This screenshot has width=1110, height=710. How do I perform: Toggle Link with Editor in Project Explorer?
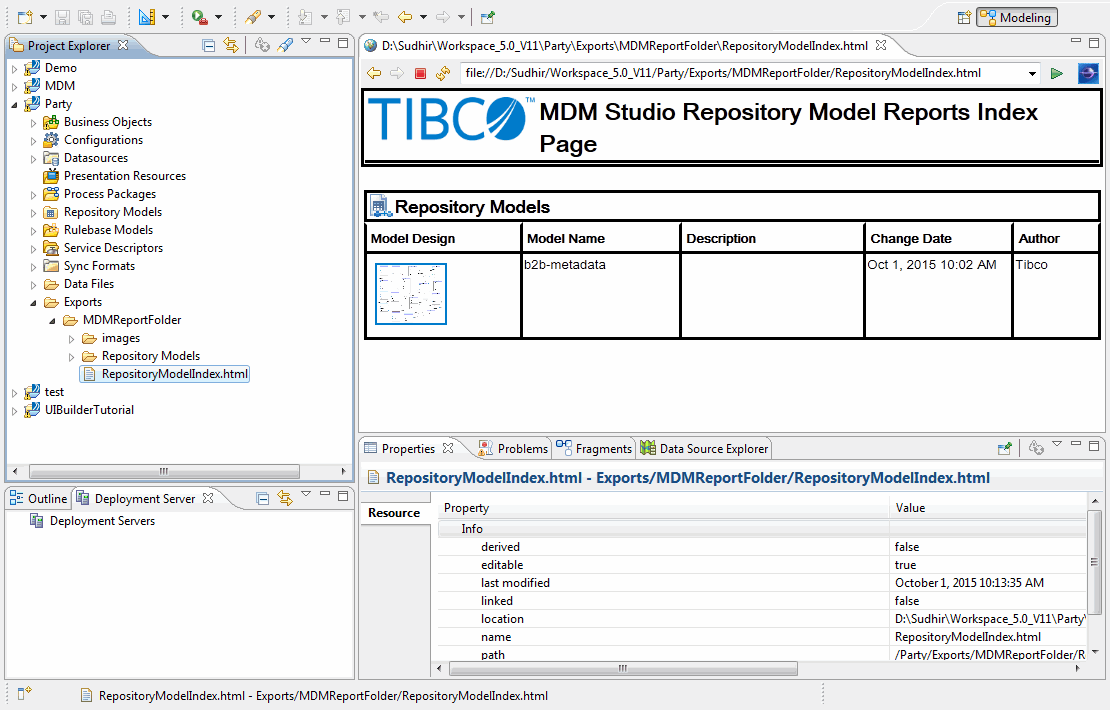[231, 45]
